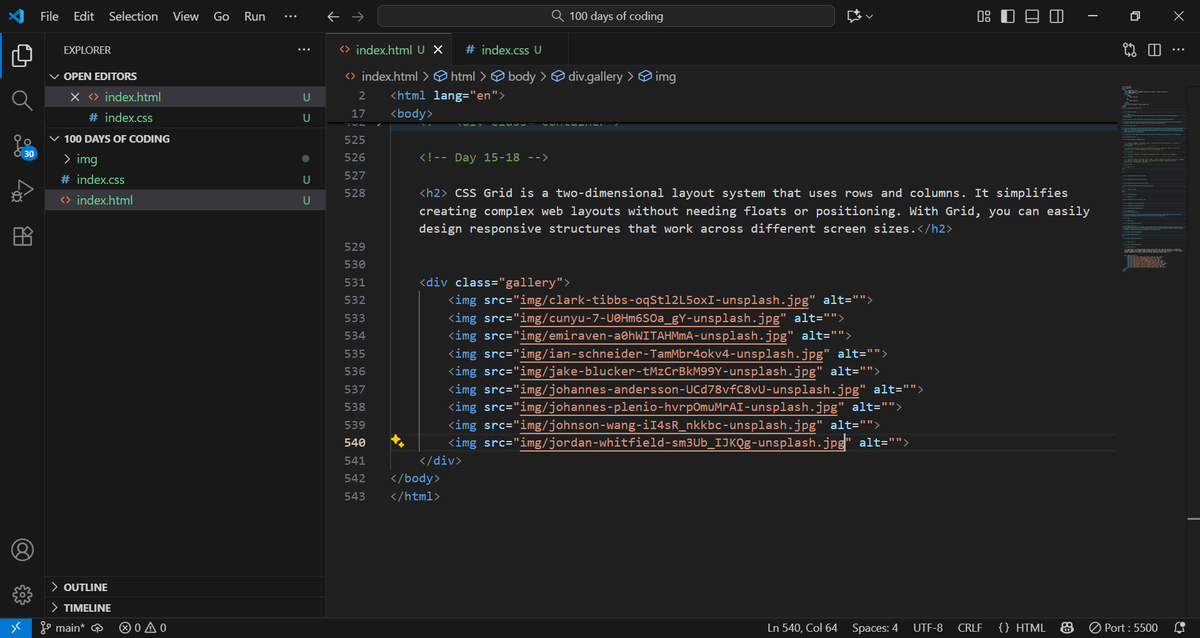
Task: Open Explorer Views and More Actions ellipsis
Action: click(x=303, y=50)
